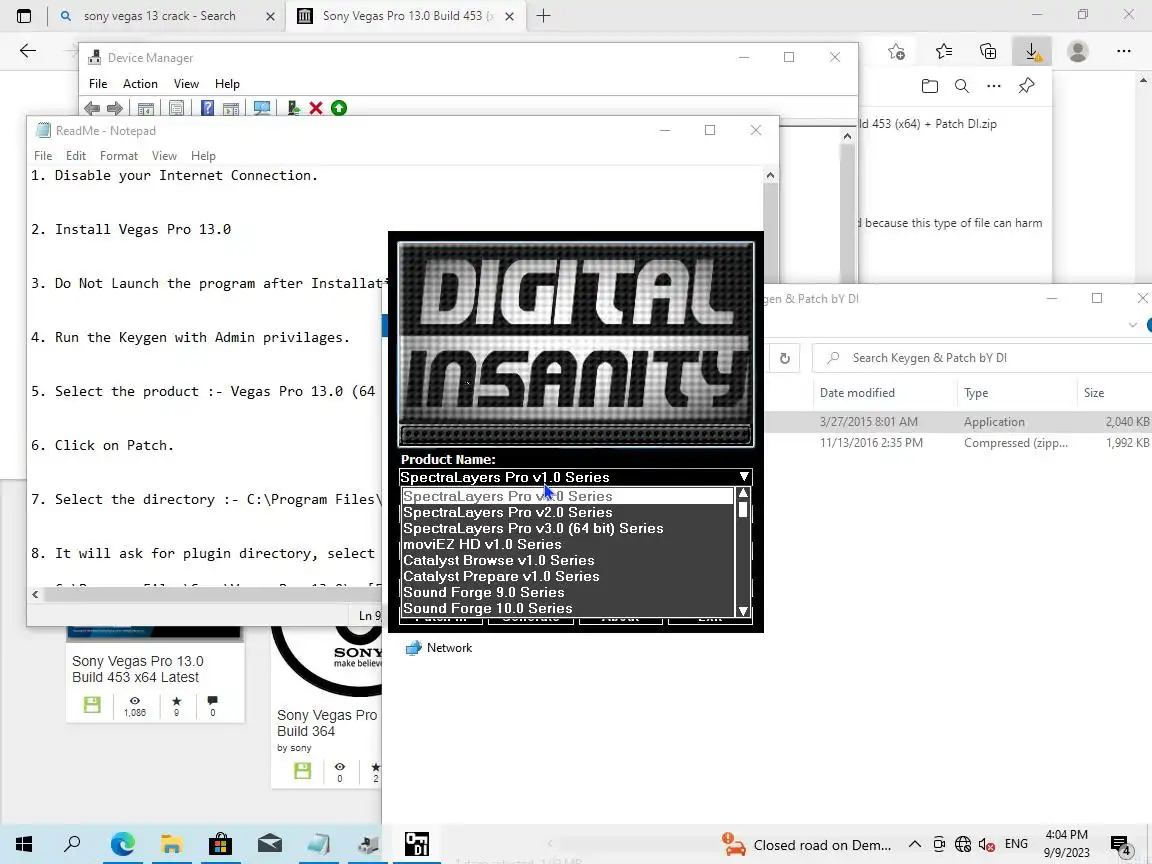Open the browser Collections icon

(988, 51)
